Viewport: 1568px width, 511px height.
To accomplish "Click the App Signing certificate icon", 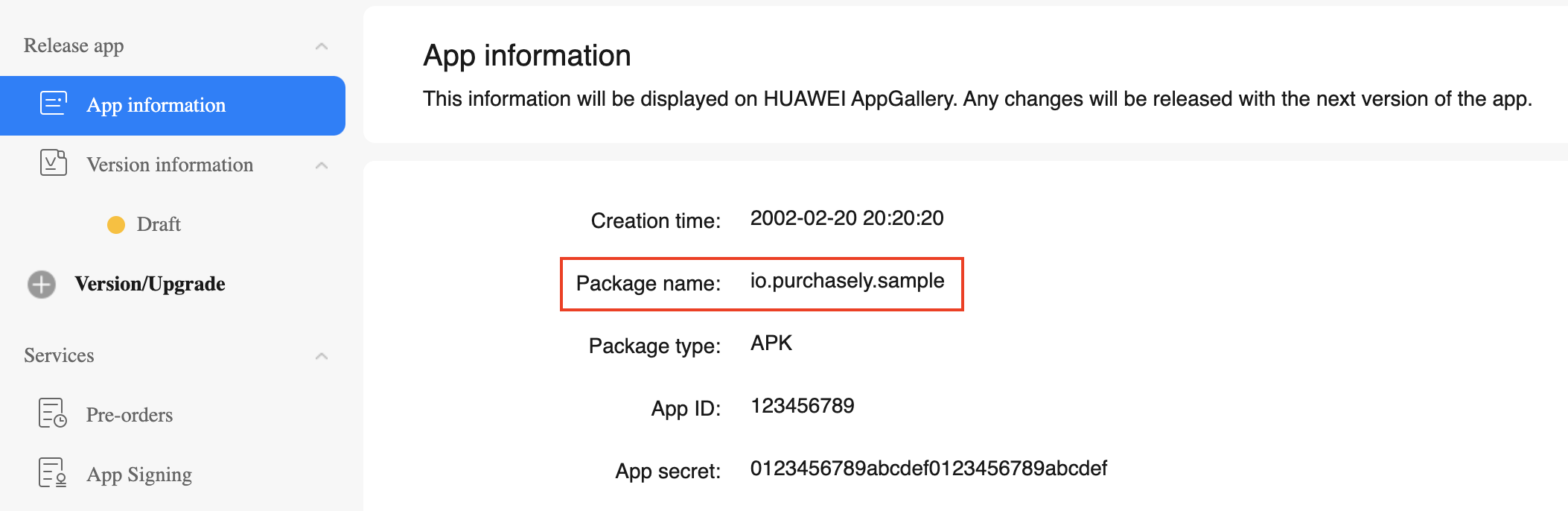I will coord(52,473).
